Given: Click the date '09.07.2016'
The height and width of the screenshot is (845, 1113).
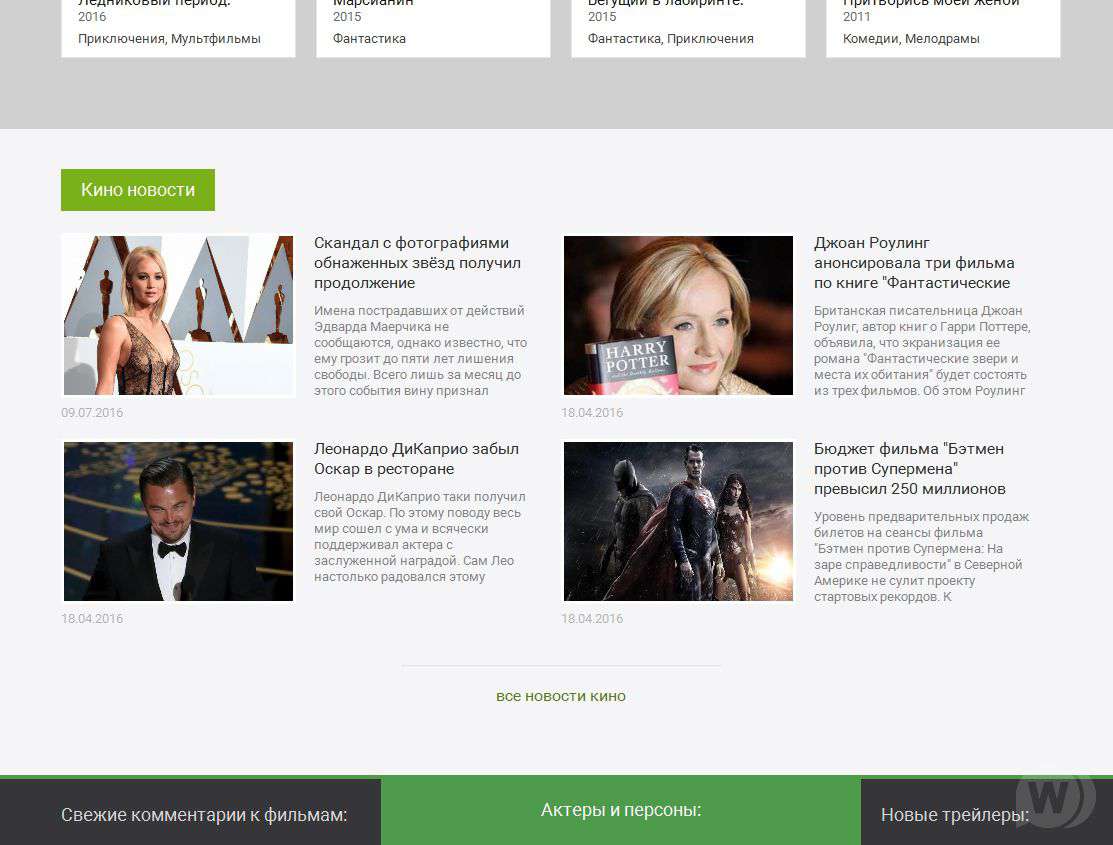Looking at the screenshot, I should [x=92, y=413].
